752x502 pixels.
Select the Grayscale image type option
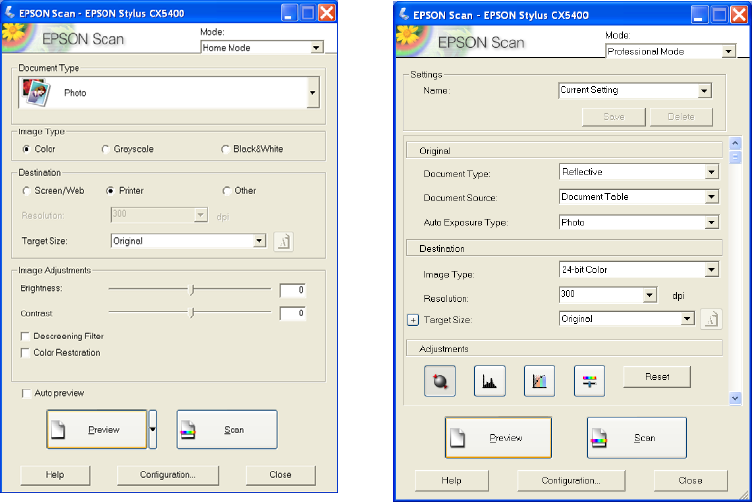[106, 149]
